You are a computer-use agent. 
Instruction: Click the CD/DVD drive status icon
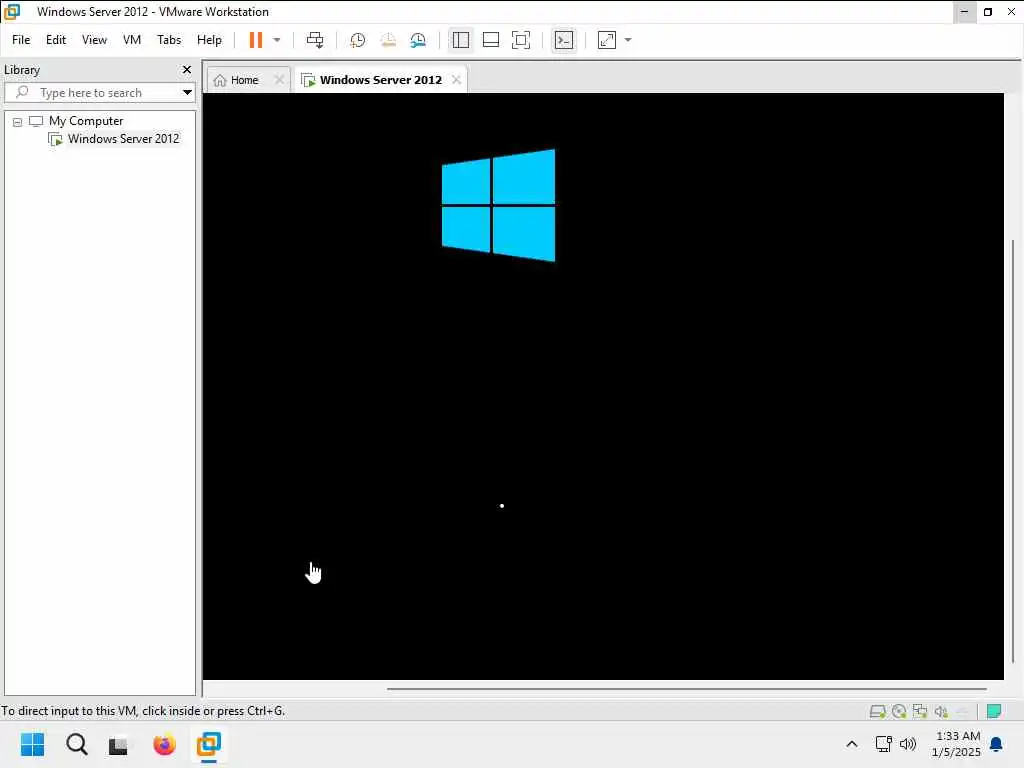coord(899,711)
